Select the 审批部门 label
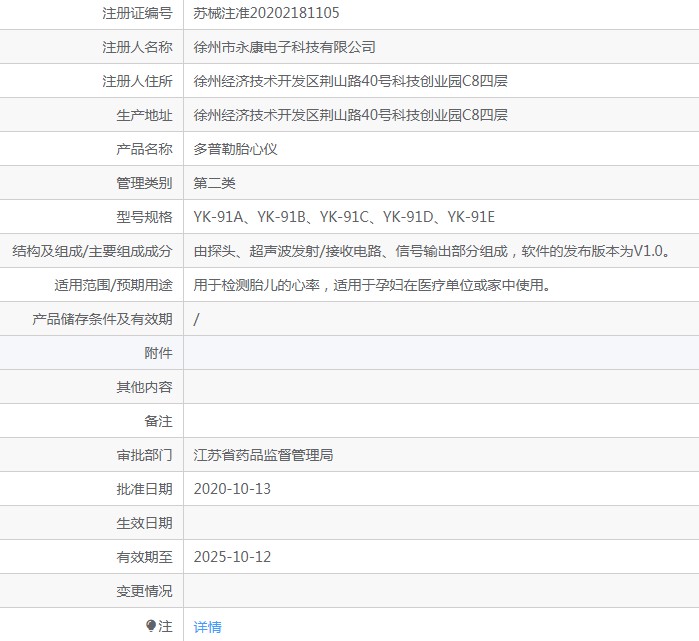 tap(144, 455)
